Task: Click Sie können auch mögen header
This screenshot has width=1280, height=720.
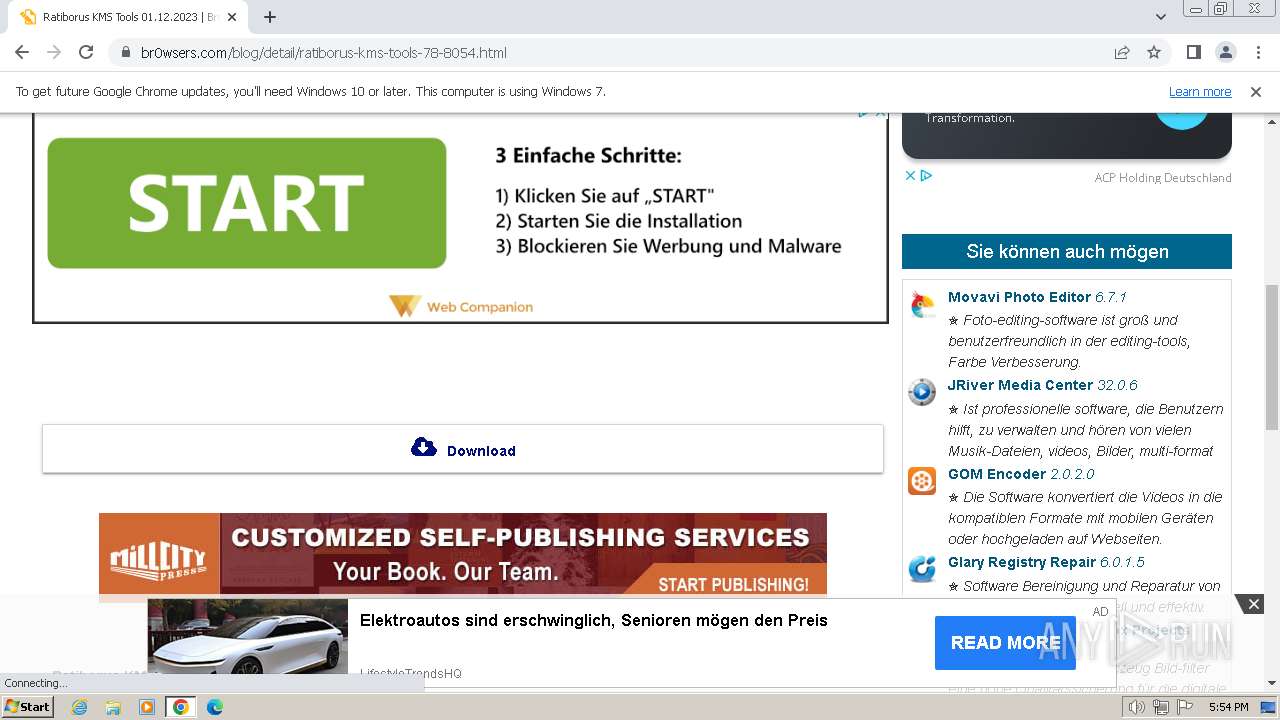Action: click(1067, 252)
